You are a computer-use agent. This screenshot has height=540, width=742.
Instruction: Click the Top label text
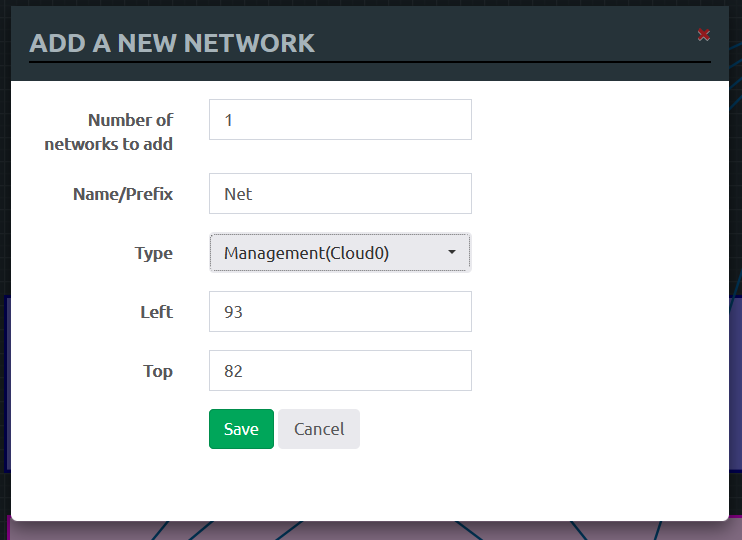158,371
